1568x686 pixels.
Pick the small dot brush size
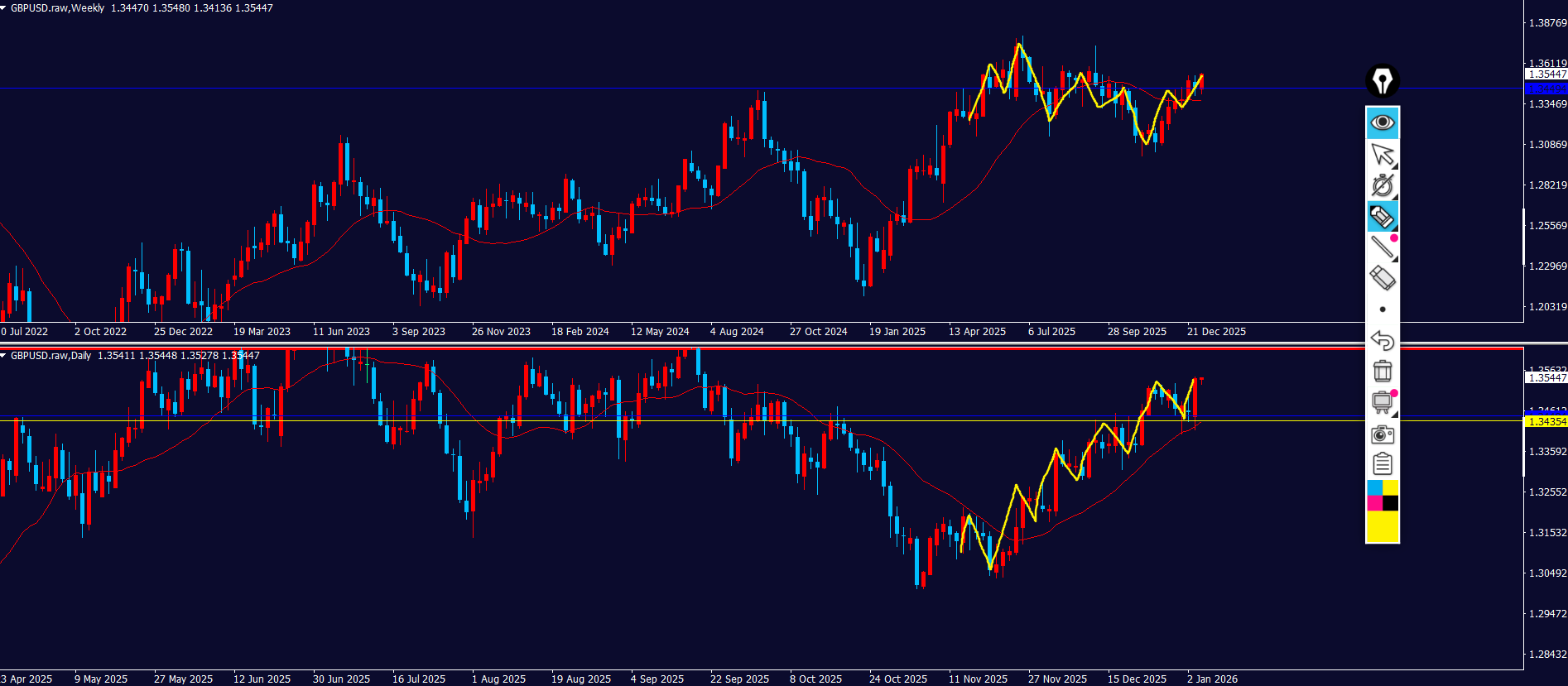pyautogui.click(x=1382, y=309)
